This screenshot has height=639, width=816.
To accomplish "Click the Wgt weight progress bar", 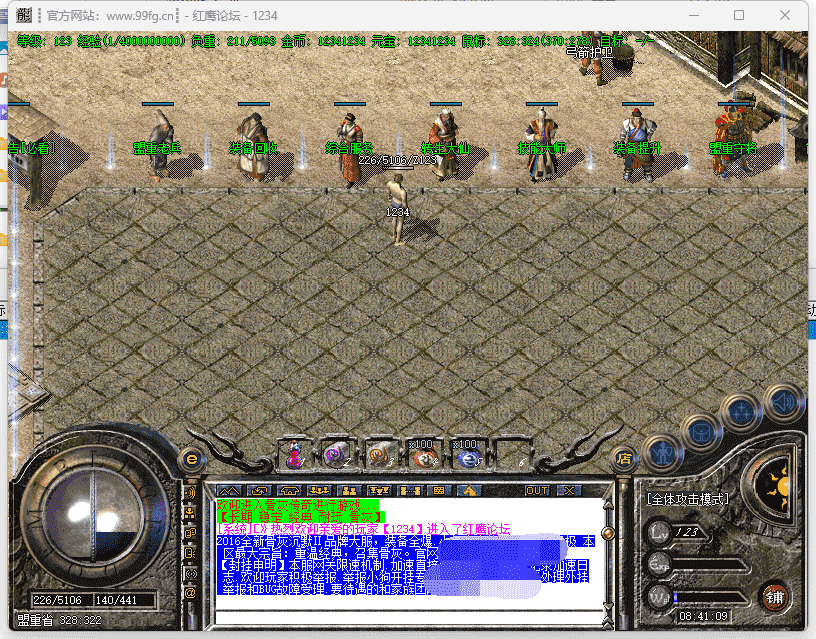I will (709, 598).
